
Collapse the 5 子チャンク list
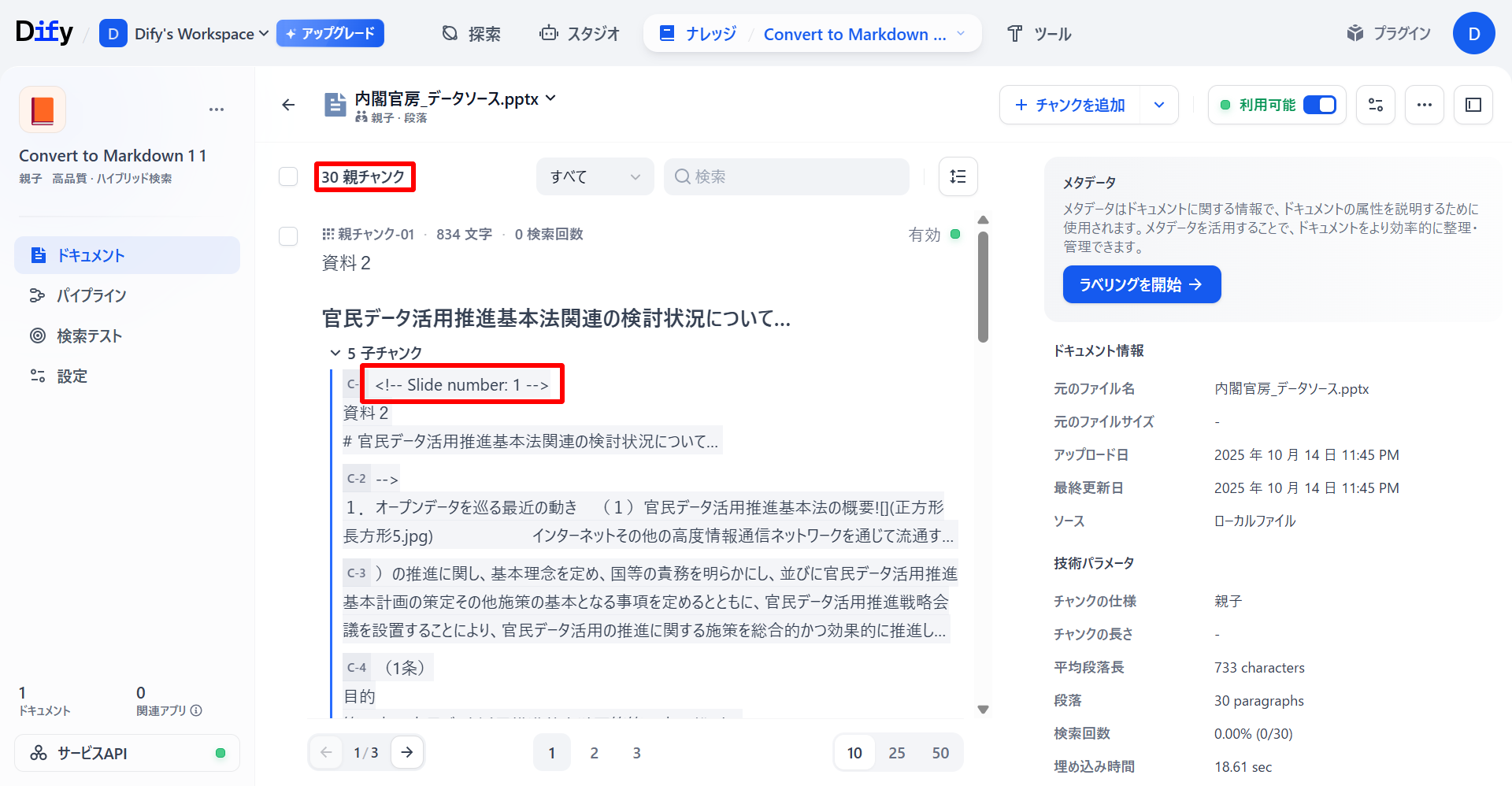(x=335, y=353)
